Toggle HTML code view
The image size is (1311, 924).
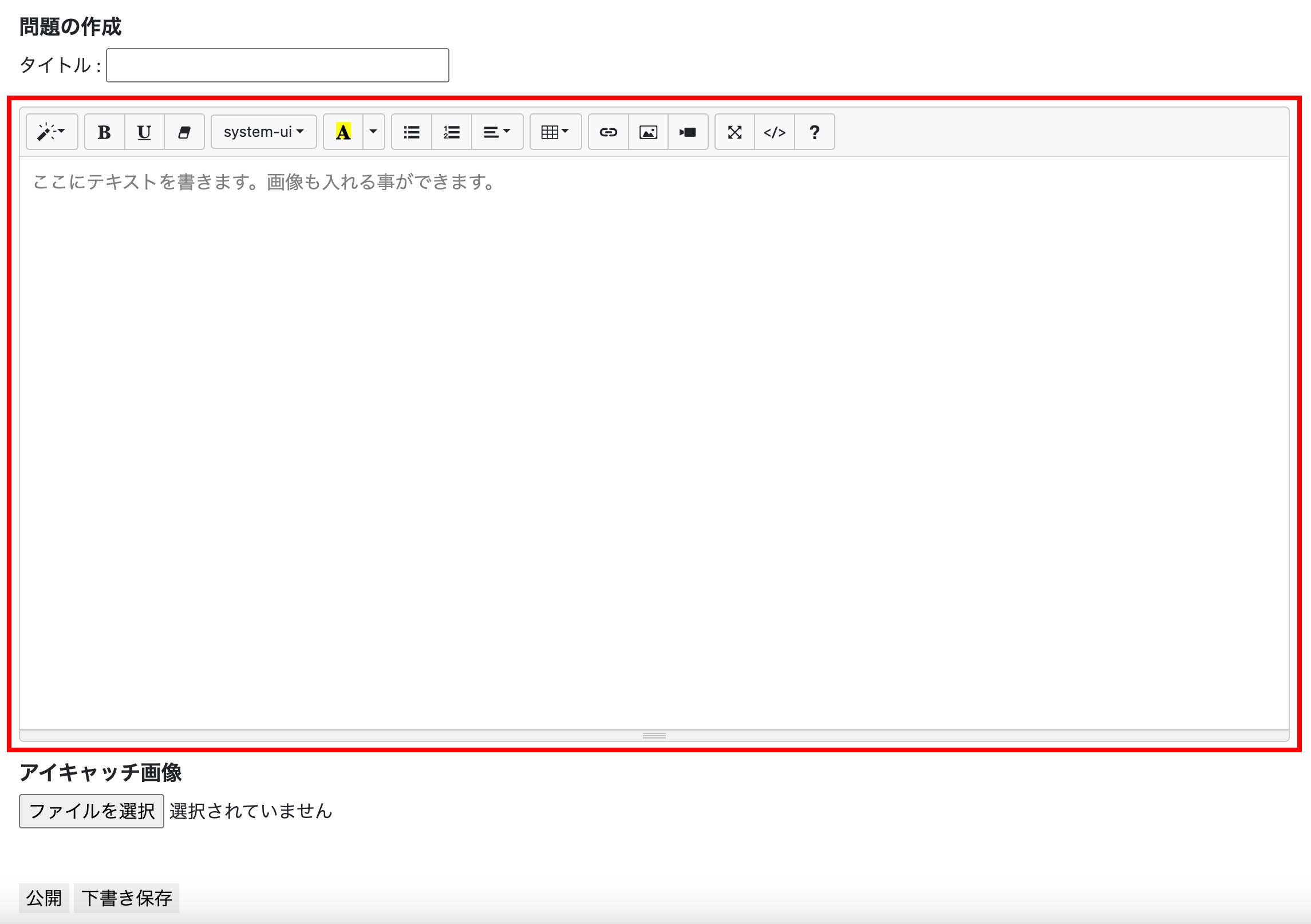tap(774, 132)
